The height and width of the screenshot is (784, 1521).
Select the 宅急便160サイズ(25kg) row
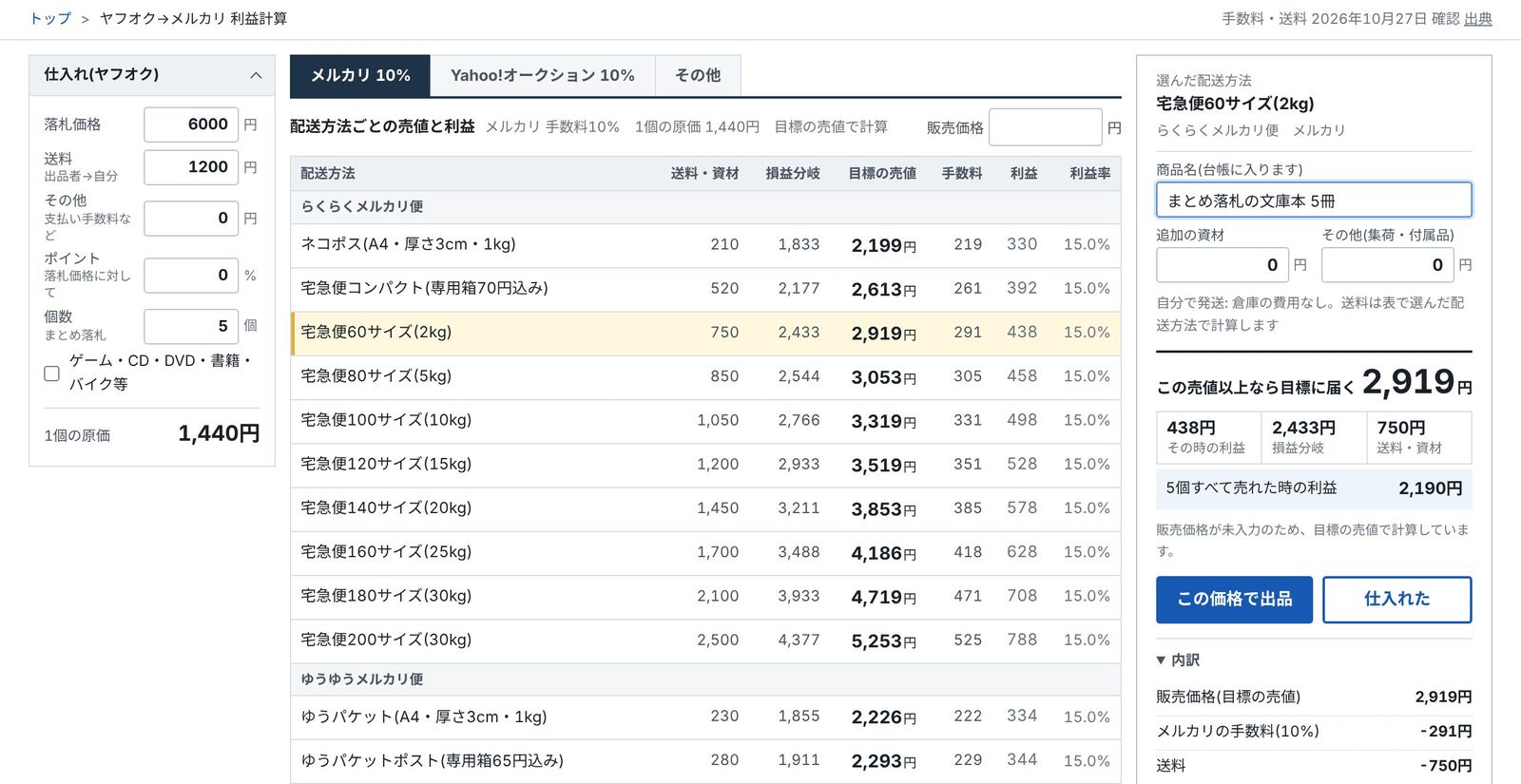705,553
